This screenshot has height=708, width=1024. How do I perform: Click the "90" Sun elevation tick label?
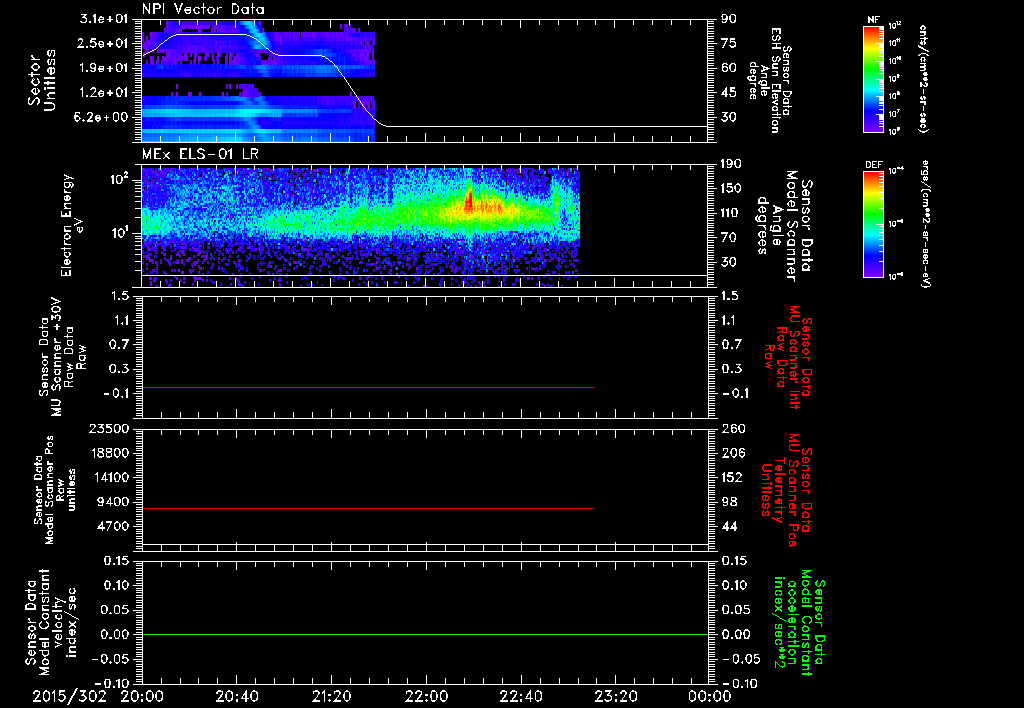tap(728, 18)
